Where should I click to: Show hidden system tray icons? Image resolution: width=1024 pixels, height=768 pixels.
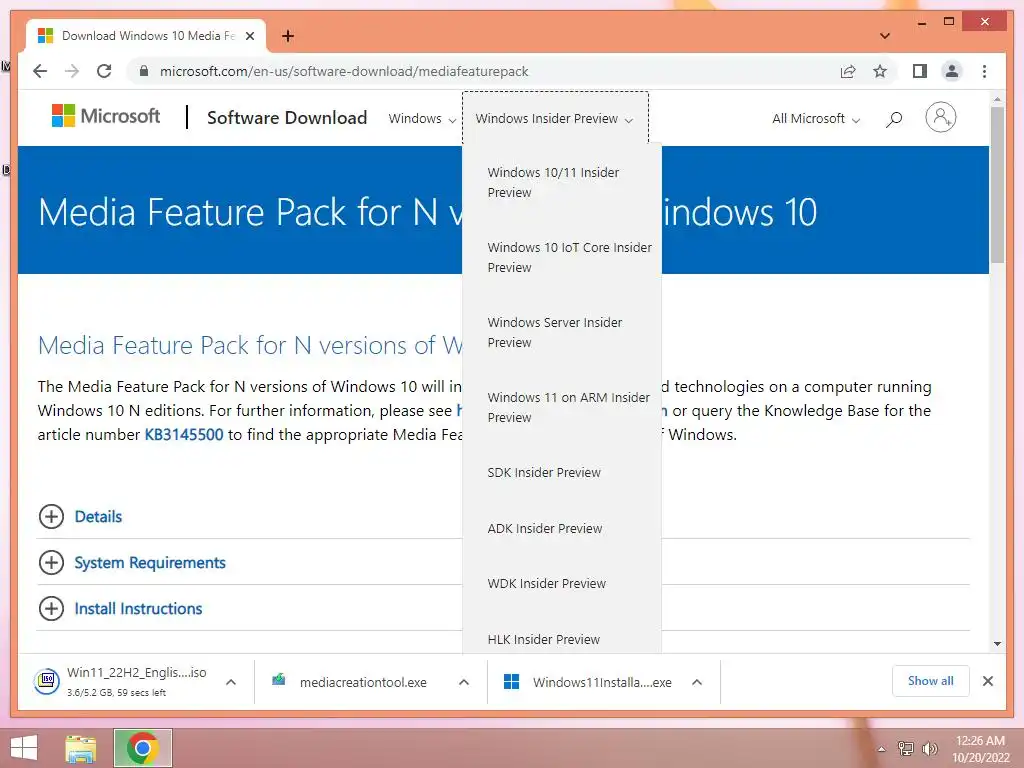click(x=882, y=749)
